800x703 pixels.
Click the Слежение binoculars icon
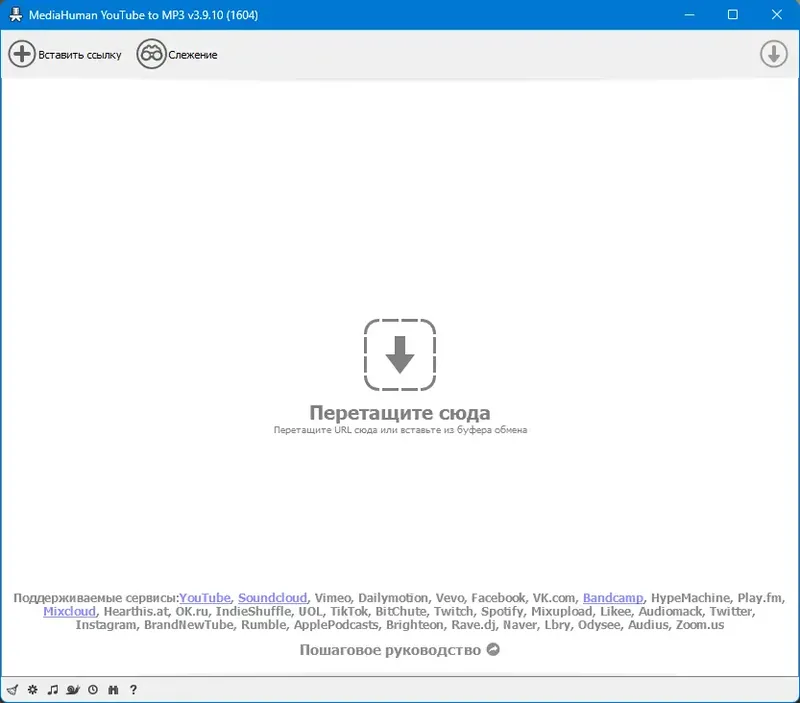click(x=151, y=55)
